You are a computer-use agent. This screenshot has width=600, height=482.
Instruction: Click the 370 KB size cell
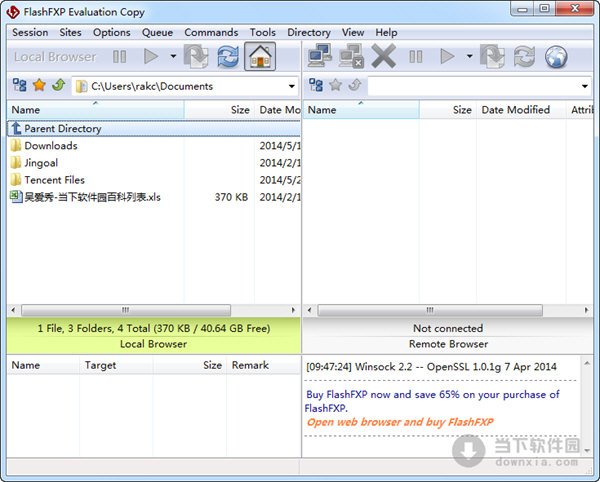click(231, 197)
